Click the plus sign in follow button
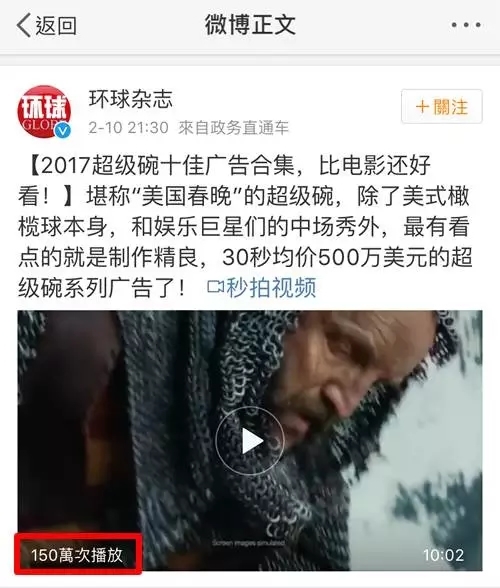The height and width of the screenshot is (588, 500). point(422,107)
